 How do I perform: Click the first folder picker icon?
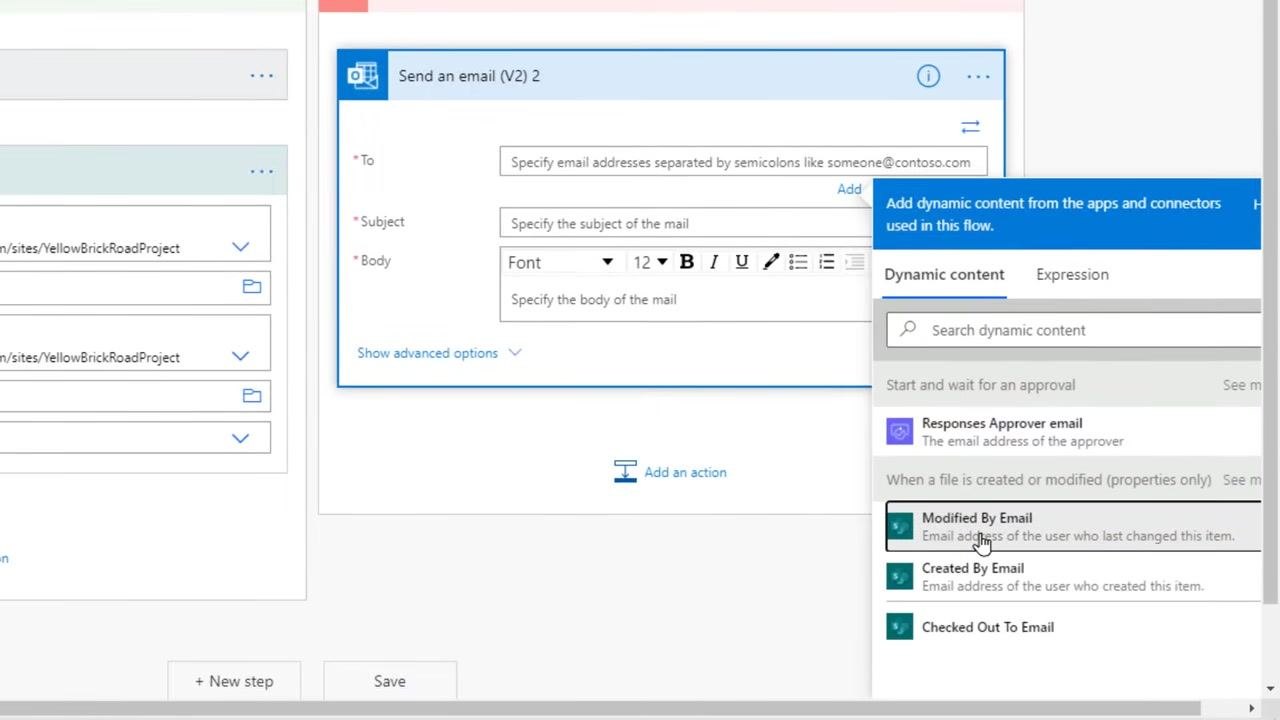(x=252, y=287)
